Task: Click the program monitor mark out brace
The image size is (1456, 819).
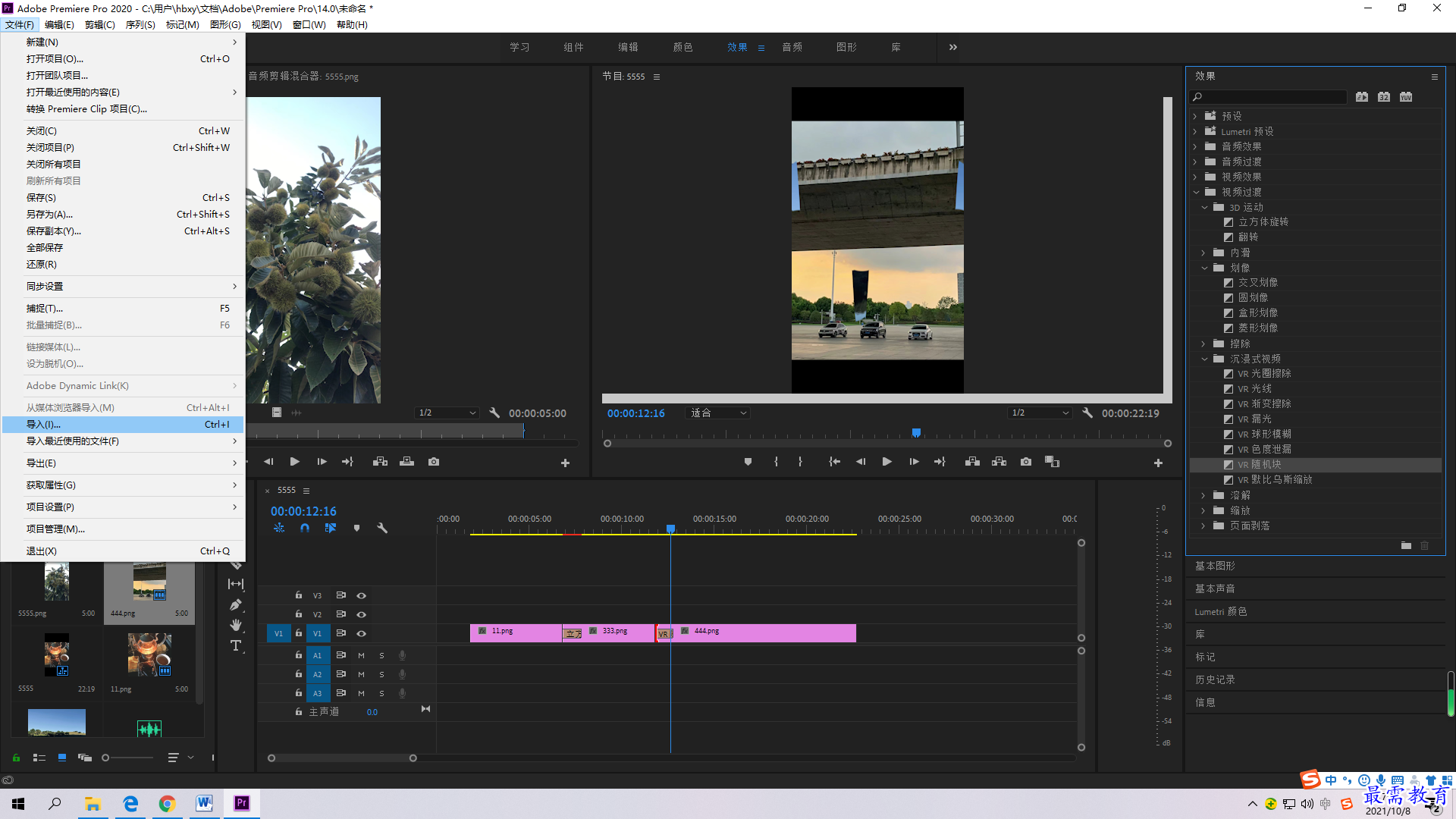Action: coord(800,462)
